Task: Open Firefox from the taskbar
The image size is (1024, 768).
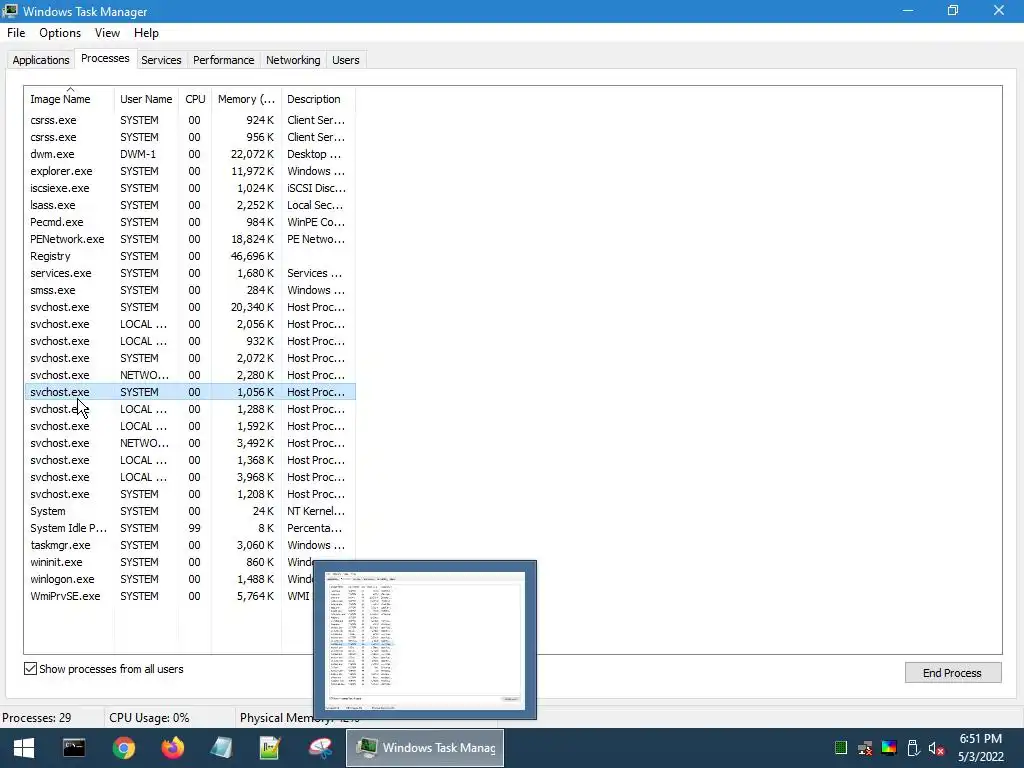Action: point(172,748)
